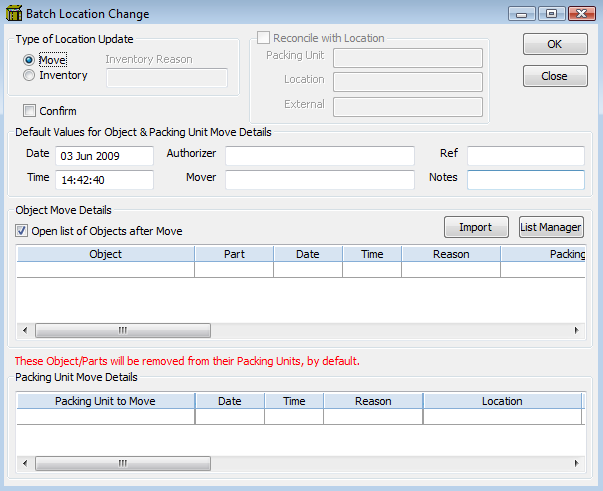
Task: Click Packing Unit Move Details Location header
Action: click(x=502, y=401)
